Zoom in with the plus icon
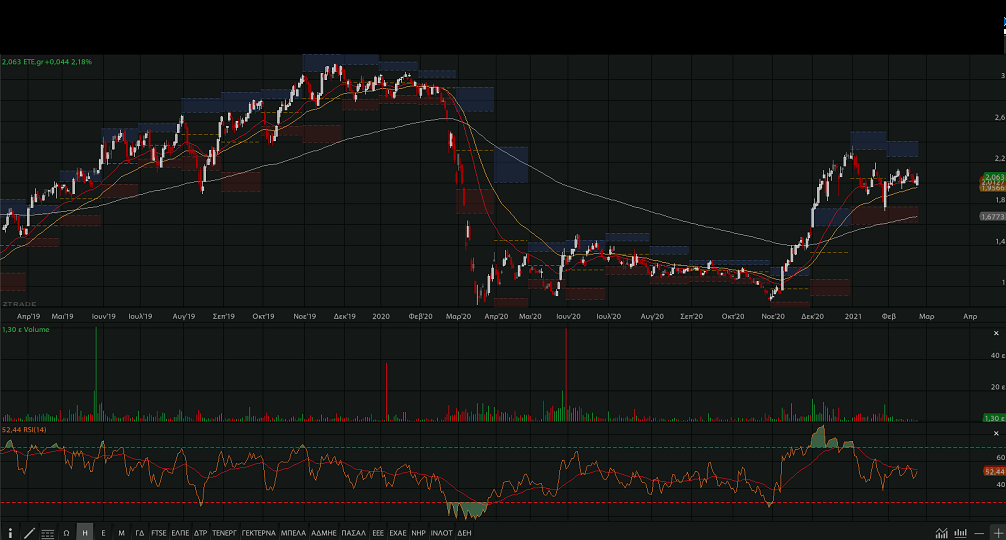The image size is (1006, 540). (997, 533)
